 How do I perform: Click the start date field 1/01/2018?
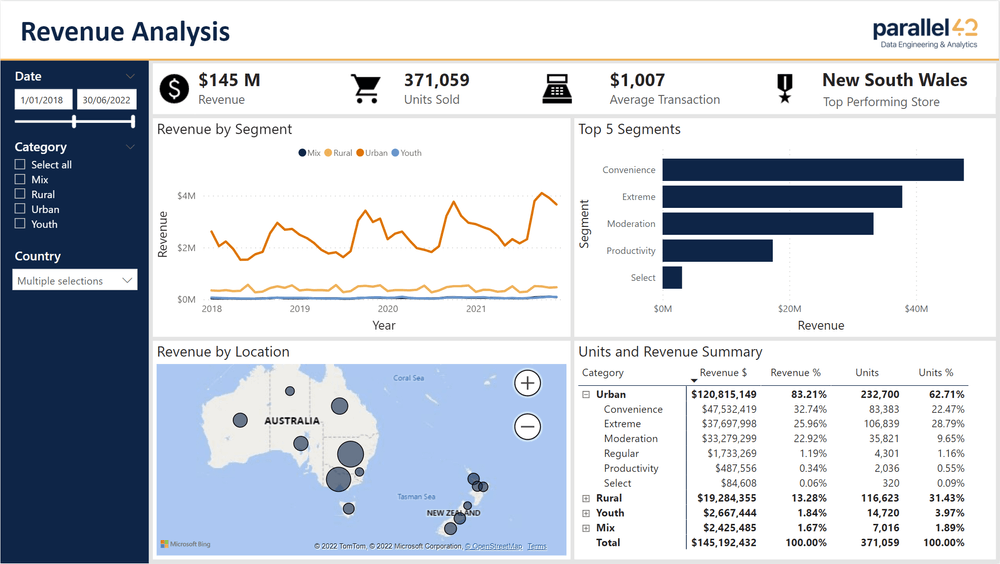pos(44,100)
